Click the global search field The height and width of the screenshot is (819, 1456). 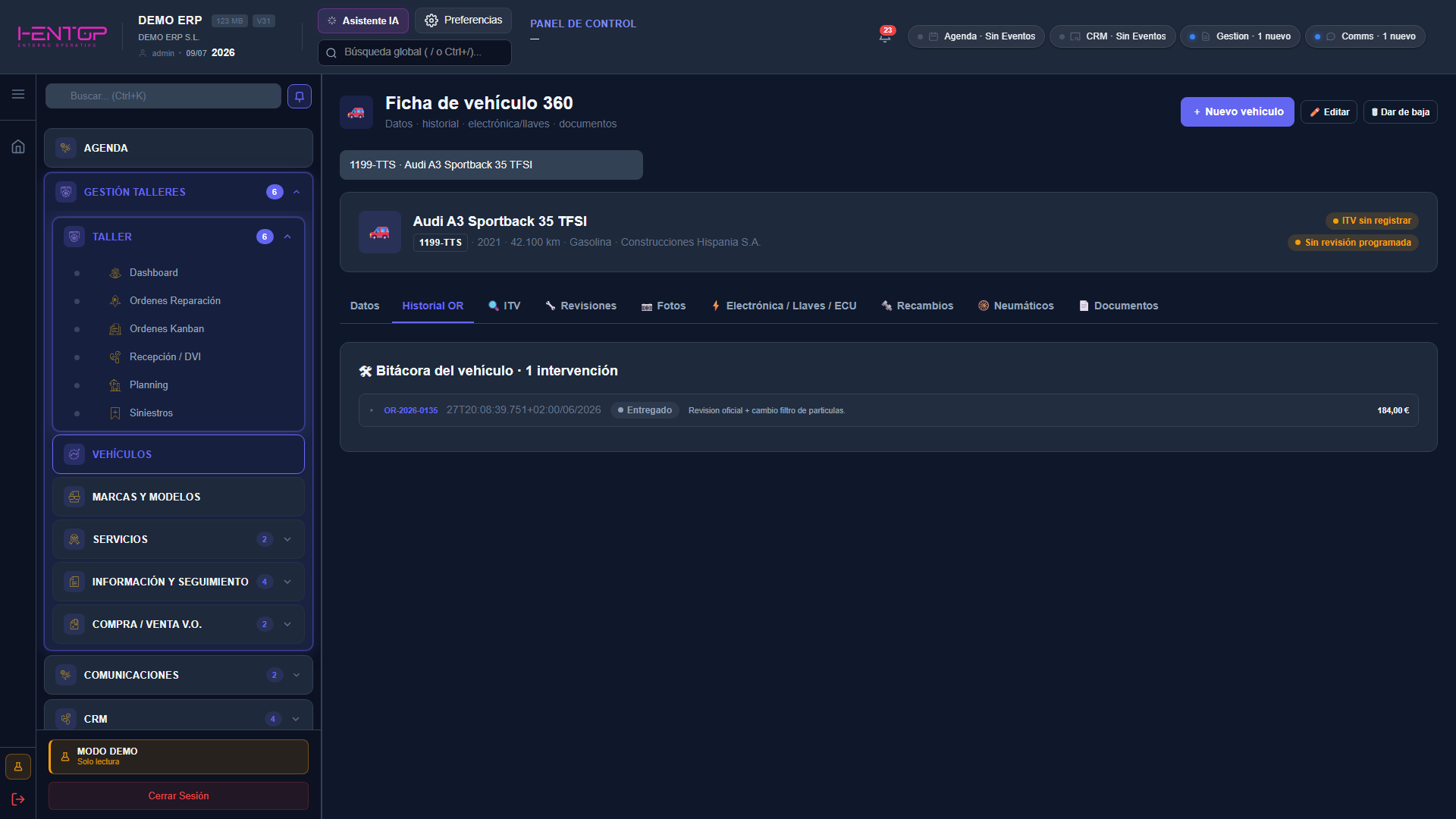point(415,52)
